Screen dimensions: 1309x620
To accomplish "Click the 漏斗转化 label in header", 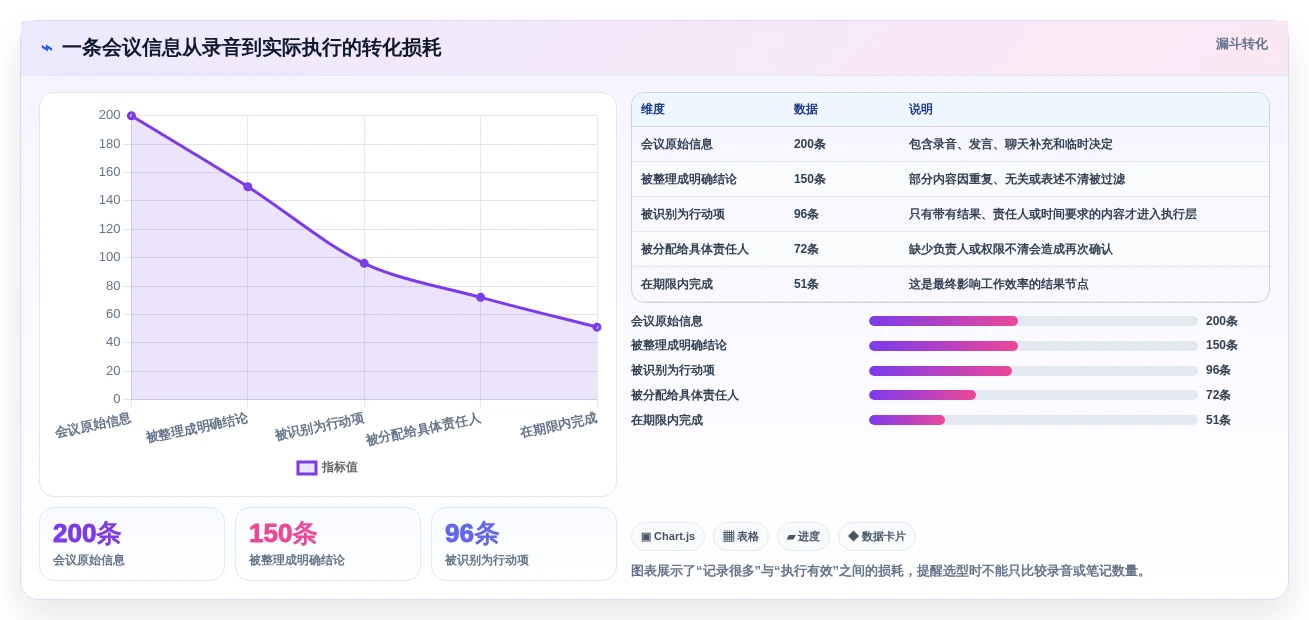I will pos(1241,44).
